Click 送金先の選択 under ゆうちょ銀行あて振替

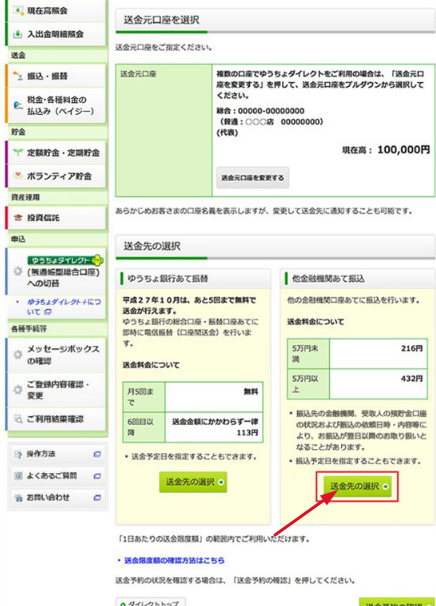point(193,482)
